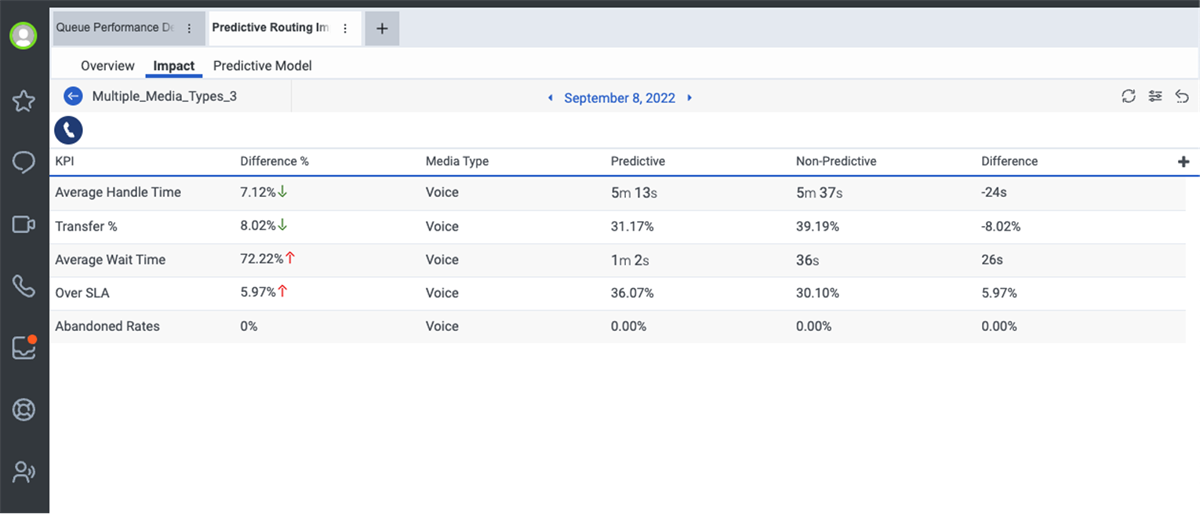Go to previous day arrow
This screenshot has width=1200, height=514.
549,98
